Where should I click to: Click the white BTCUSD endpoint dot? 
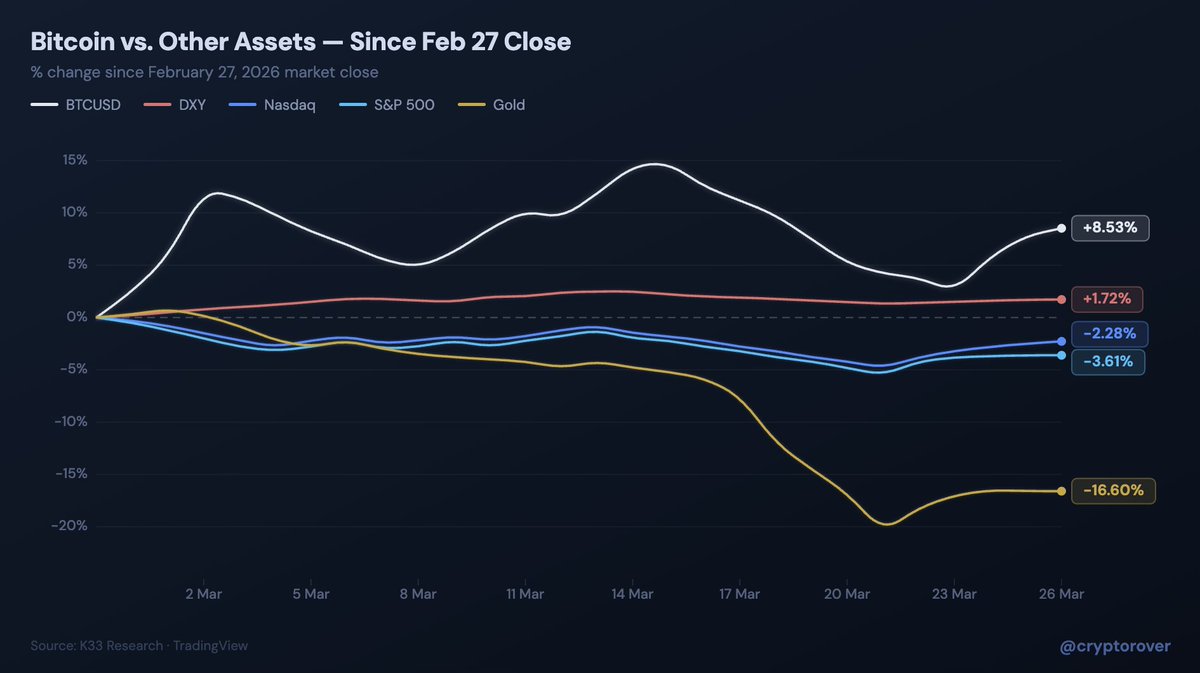coord(1061,228)
